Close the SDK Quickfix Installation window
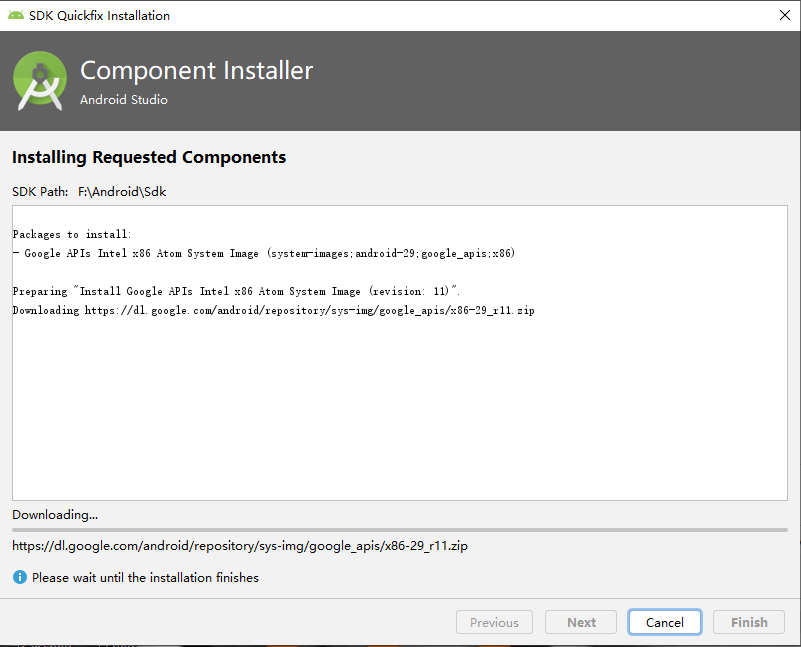 click(784, 15)
